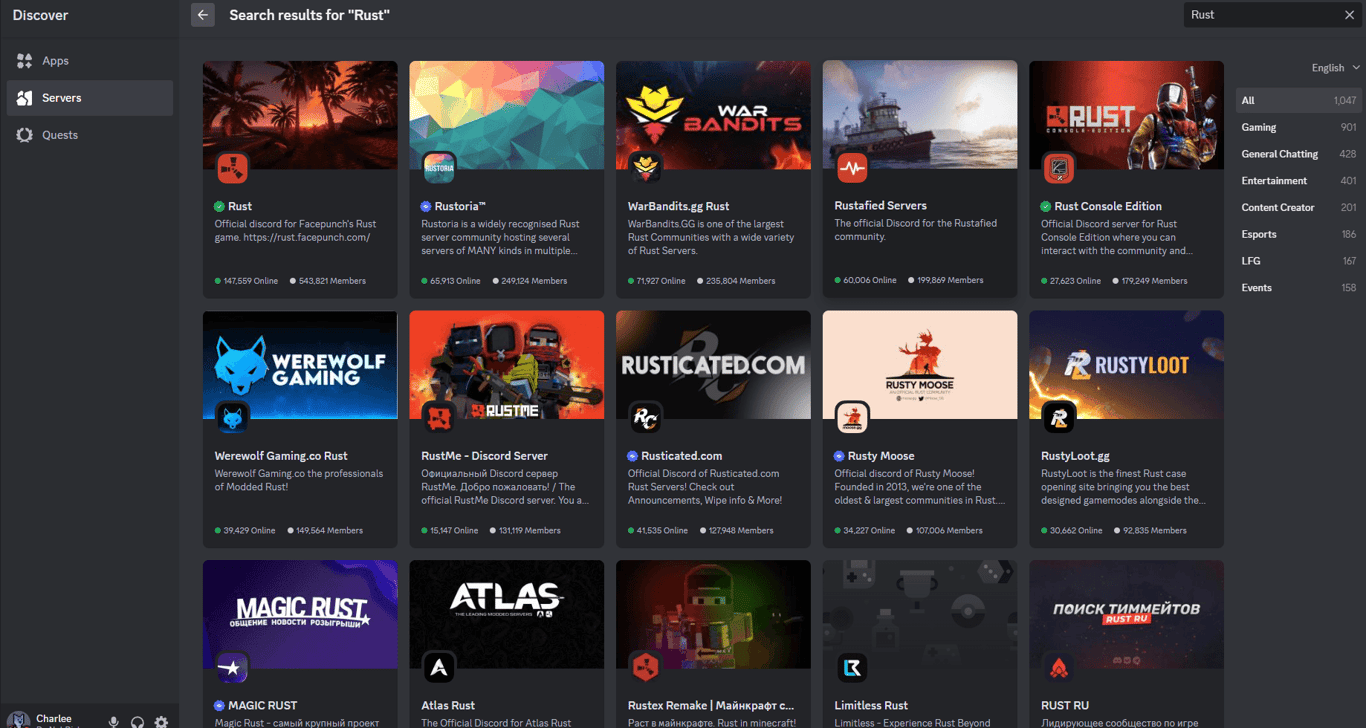Open the Rusty Moose server title

(881, 456)
